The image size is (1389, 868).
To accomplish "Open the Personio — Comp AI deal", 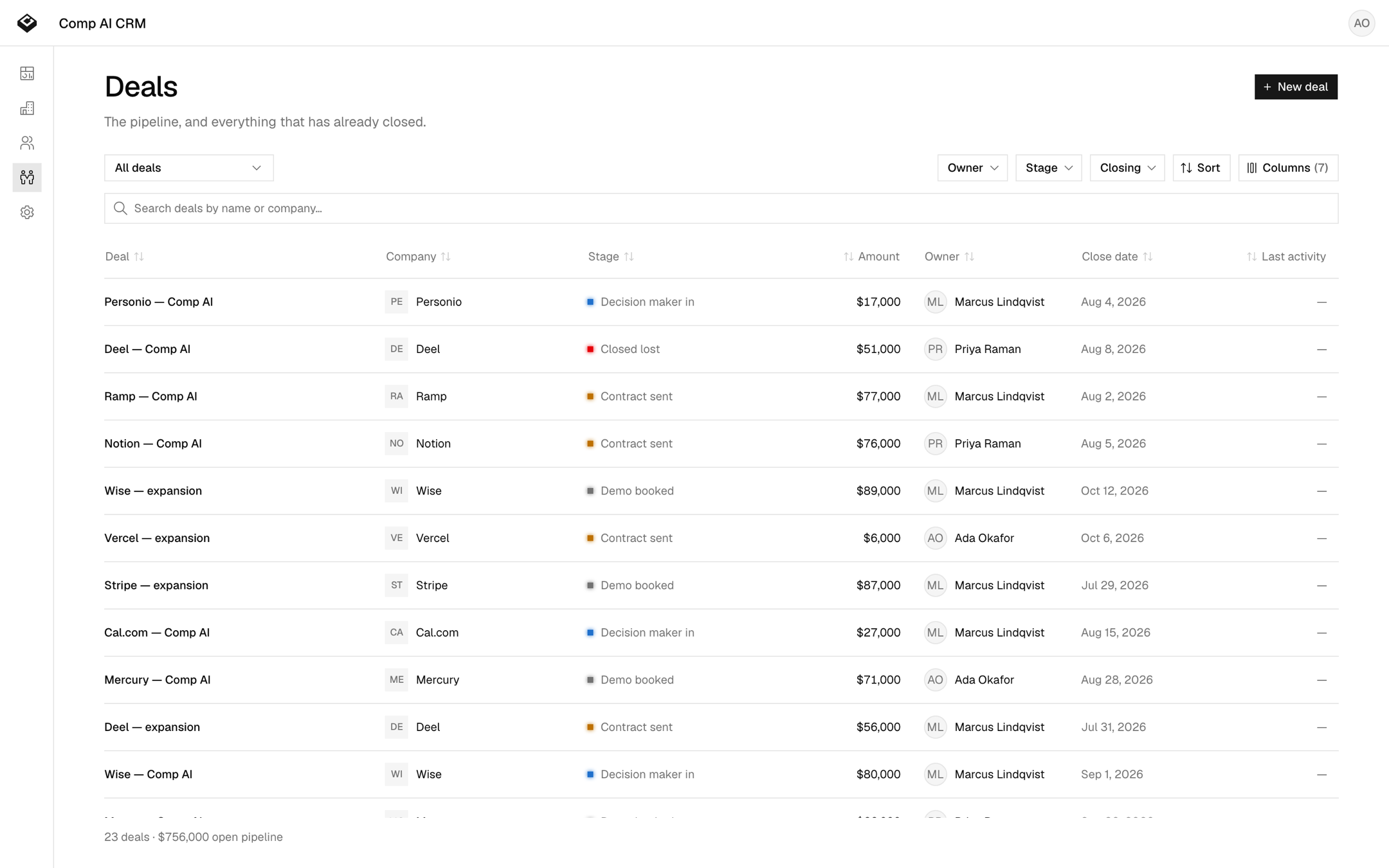I will click(159, 302).
